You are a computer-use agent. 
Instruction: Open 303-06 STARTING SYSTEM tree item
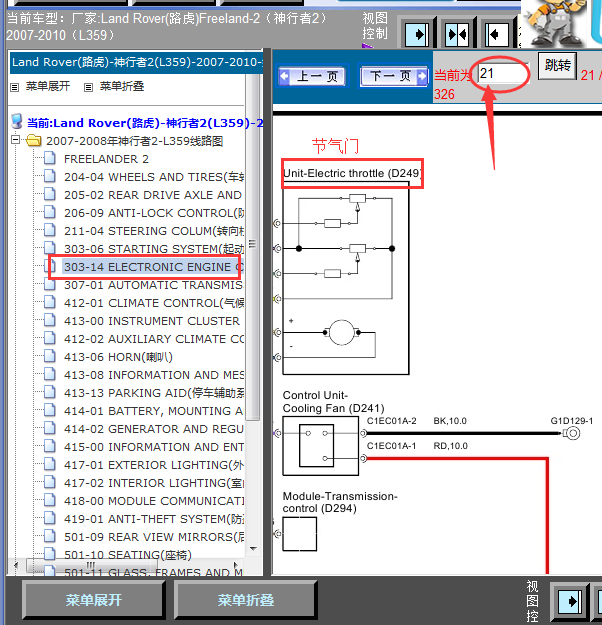pyautogui.click(x=154, y=249)
